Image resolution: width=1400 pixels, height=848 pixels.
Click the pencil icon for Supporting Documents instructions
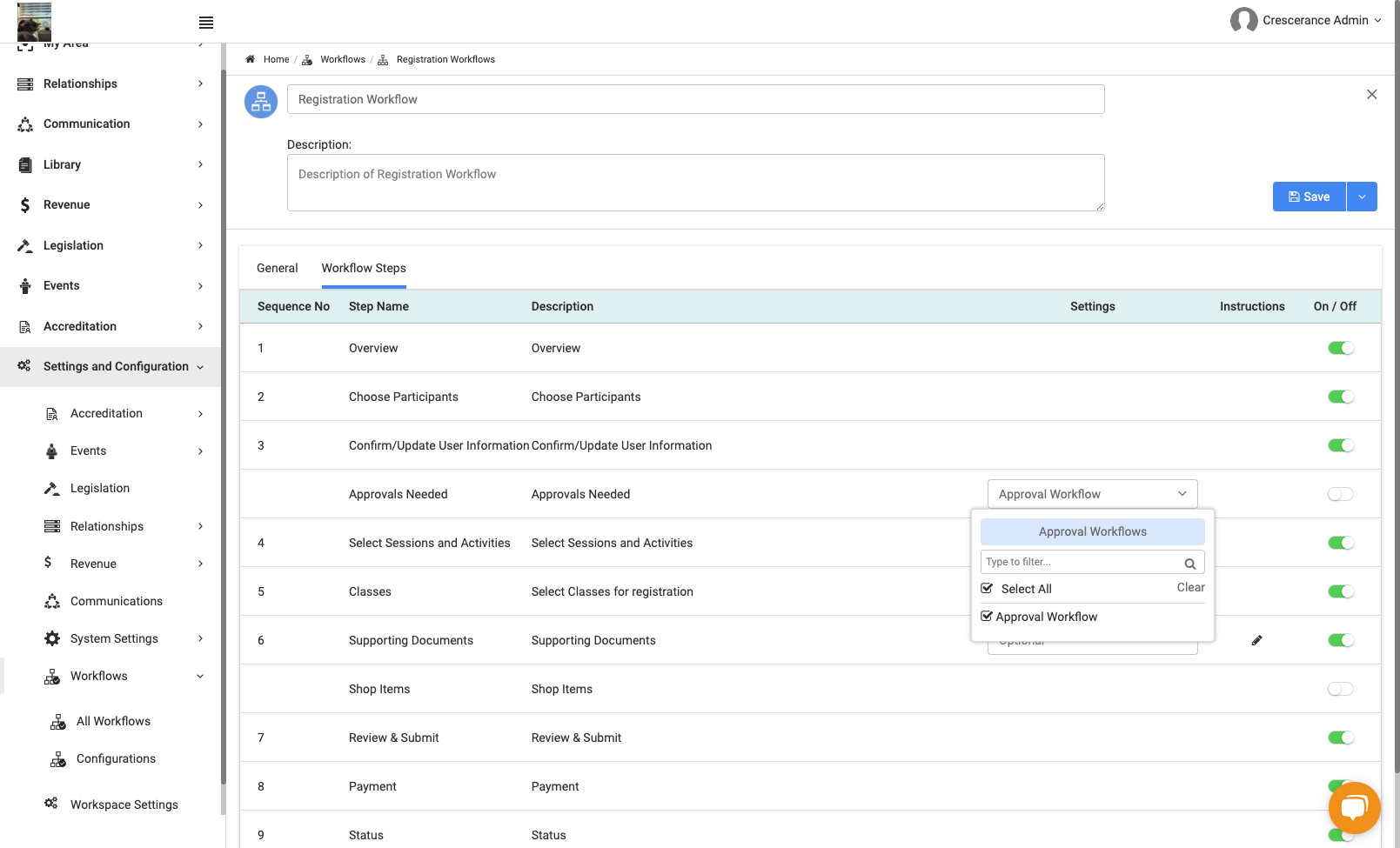[x=1256, y=640]
